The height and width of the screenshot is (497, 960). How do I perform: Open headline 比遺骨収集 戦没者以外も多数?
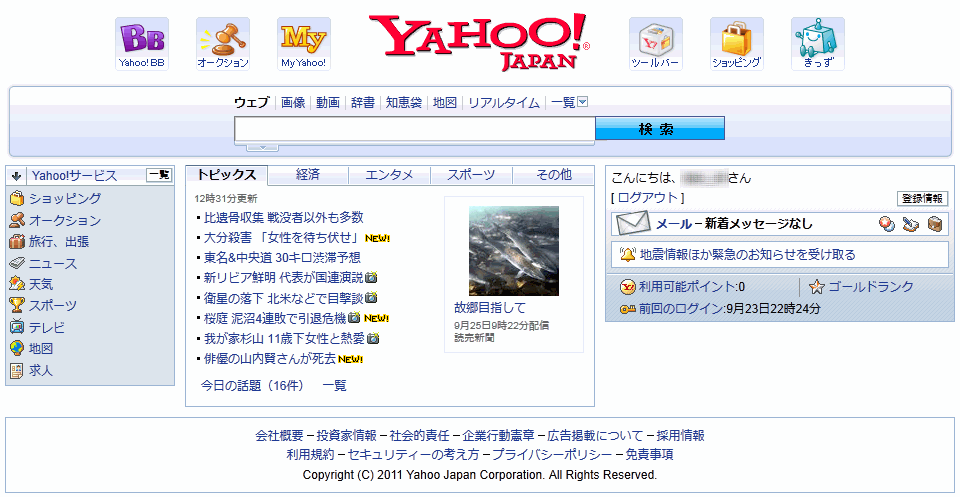[x=283, y=217]
